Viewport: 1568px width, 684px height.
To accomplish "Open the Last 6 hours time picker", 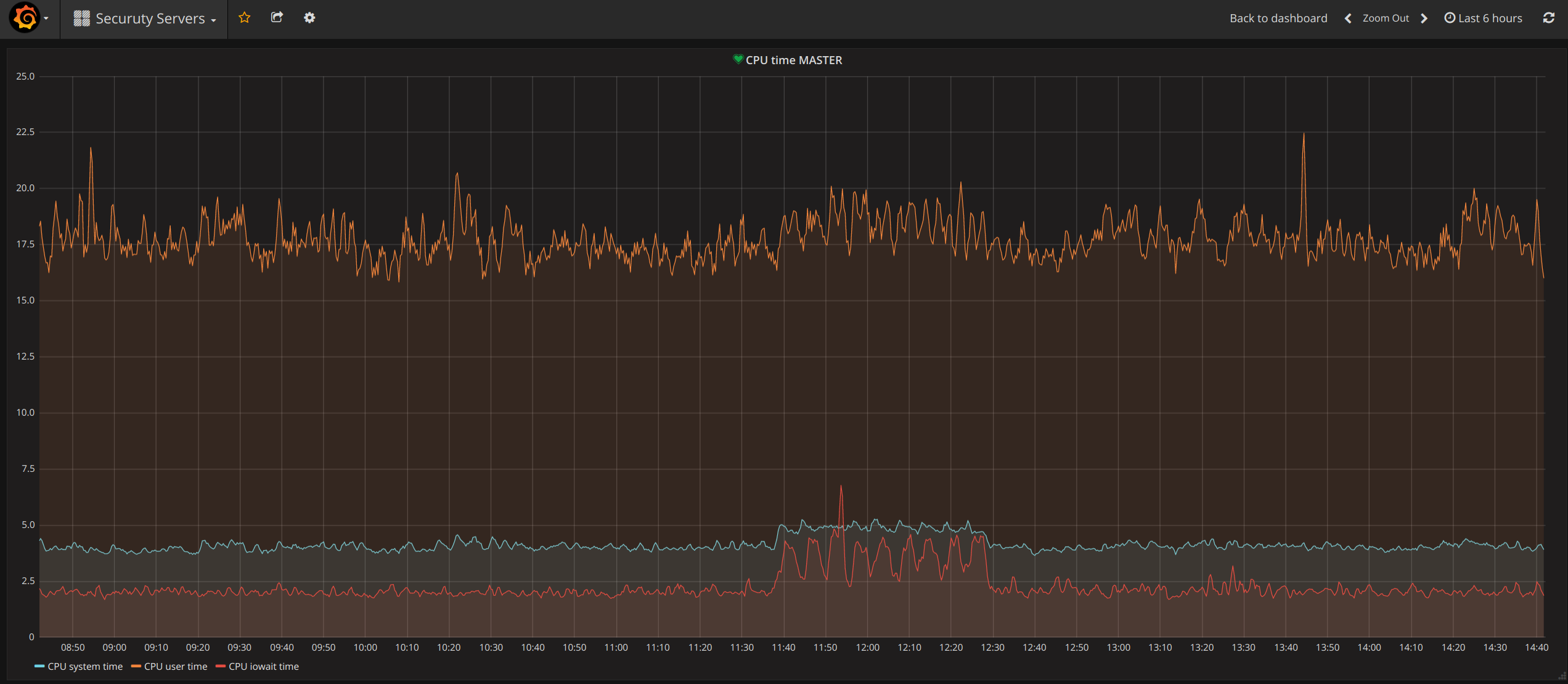I will tap(1484, 19).
